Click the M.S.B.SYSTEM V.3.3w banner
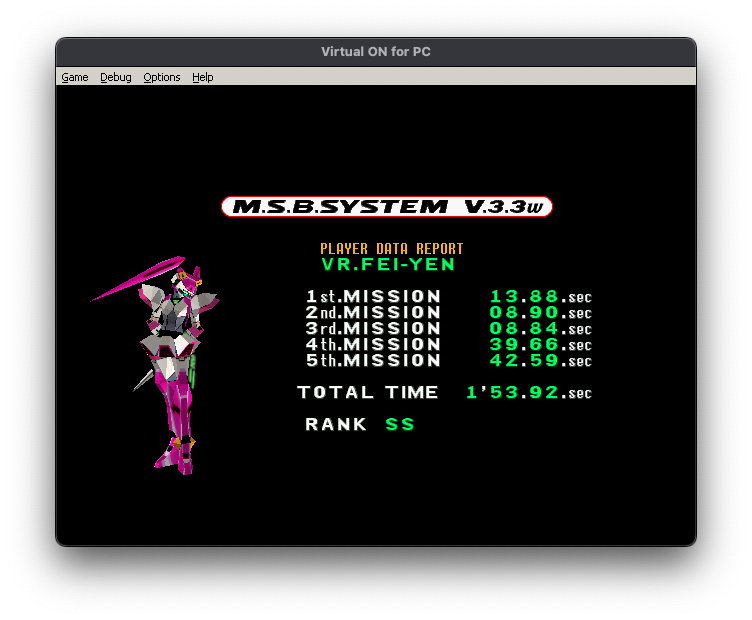Image resolution: width=752 pixels, height=620 pixels. [x=387, y=207]
